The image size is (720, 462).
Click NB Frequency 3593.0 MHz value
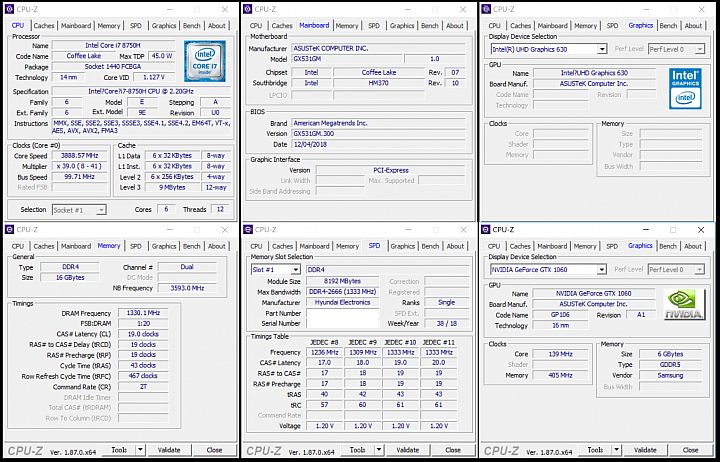click(187, 288)
